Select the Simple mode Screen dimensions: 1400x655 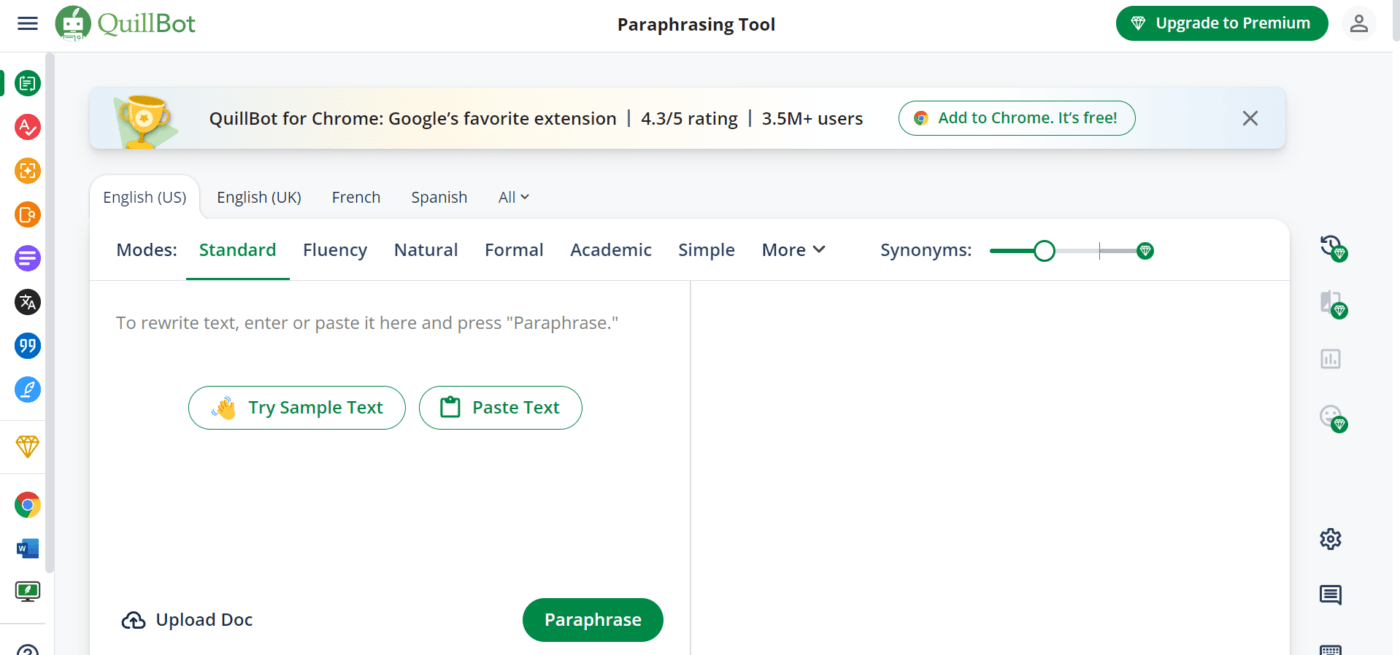coord(706,250)
